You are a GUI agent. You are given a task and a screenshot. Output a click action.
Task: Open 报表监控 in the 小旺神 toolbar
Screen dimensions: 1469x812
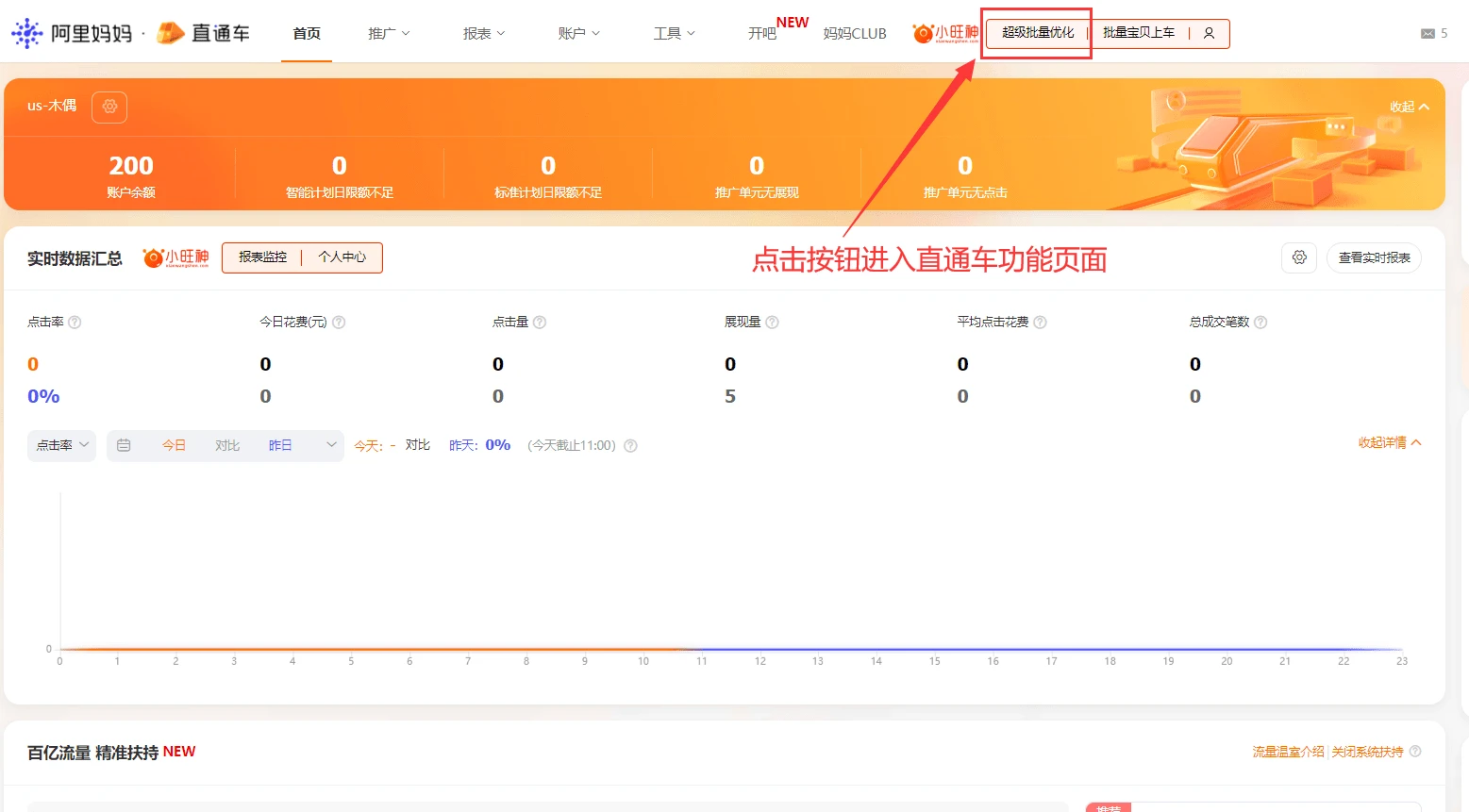click(262, 257)
